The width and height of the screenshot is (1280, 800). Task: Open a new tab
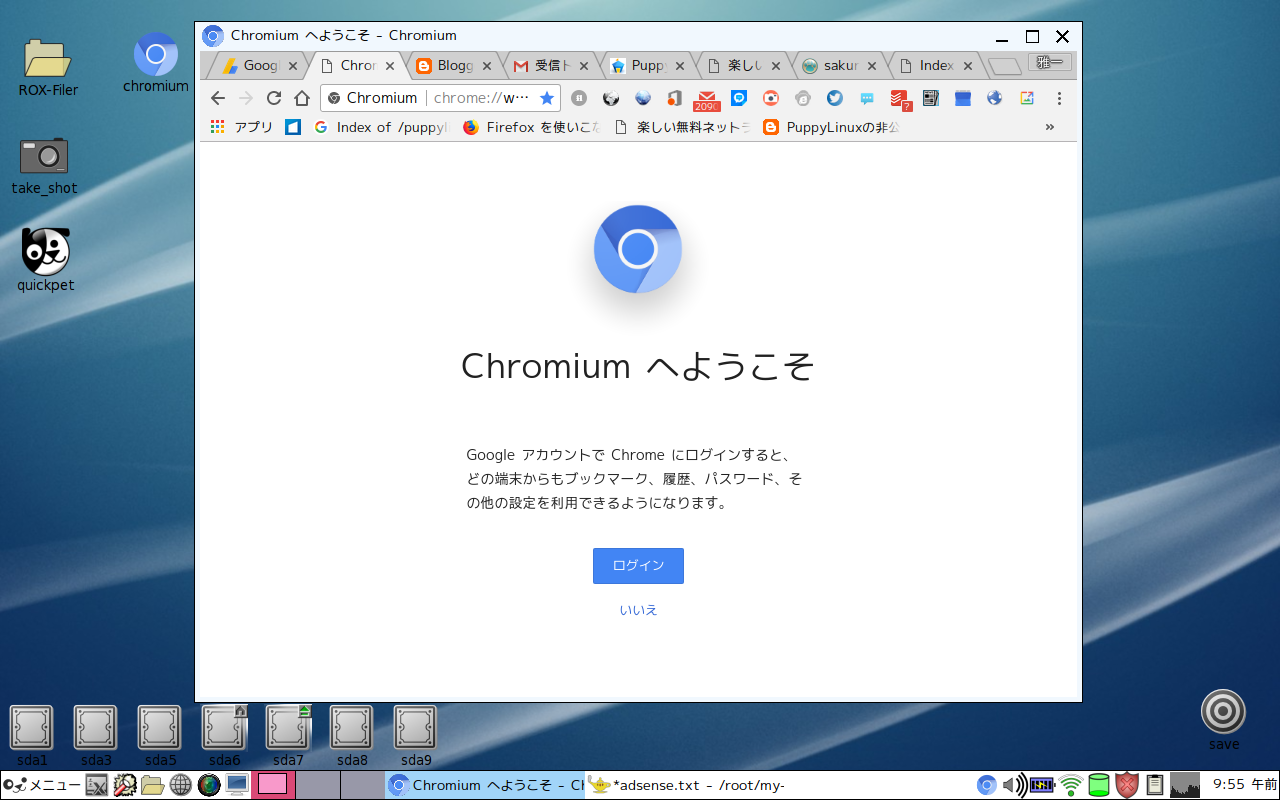pyautogui.click(x=1004, y=66)
